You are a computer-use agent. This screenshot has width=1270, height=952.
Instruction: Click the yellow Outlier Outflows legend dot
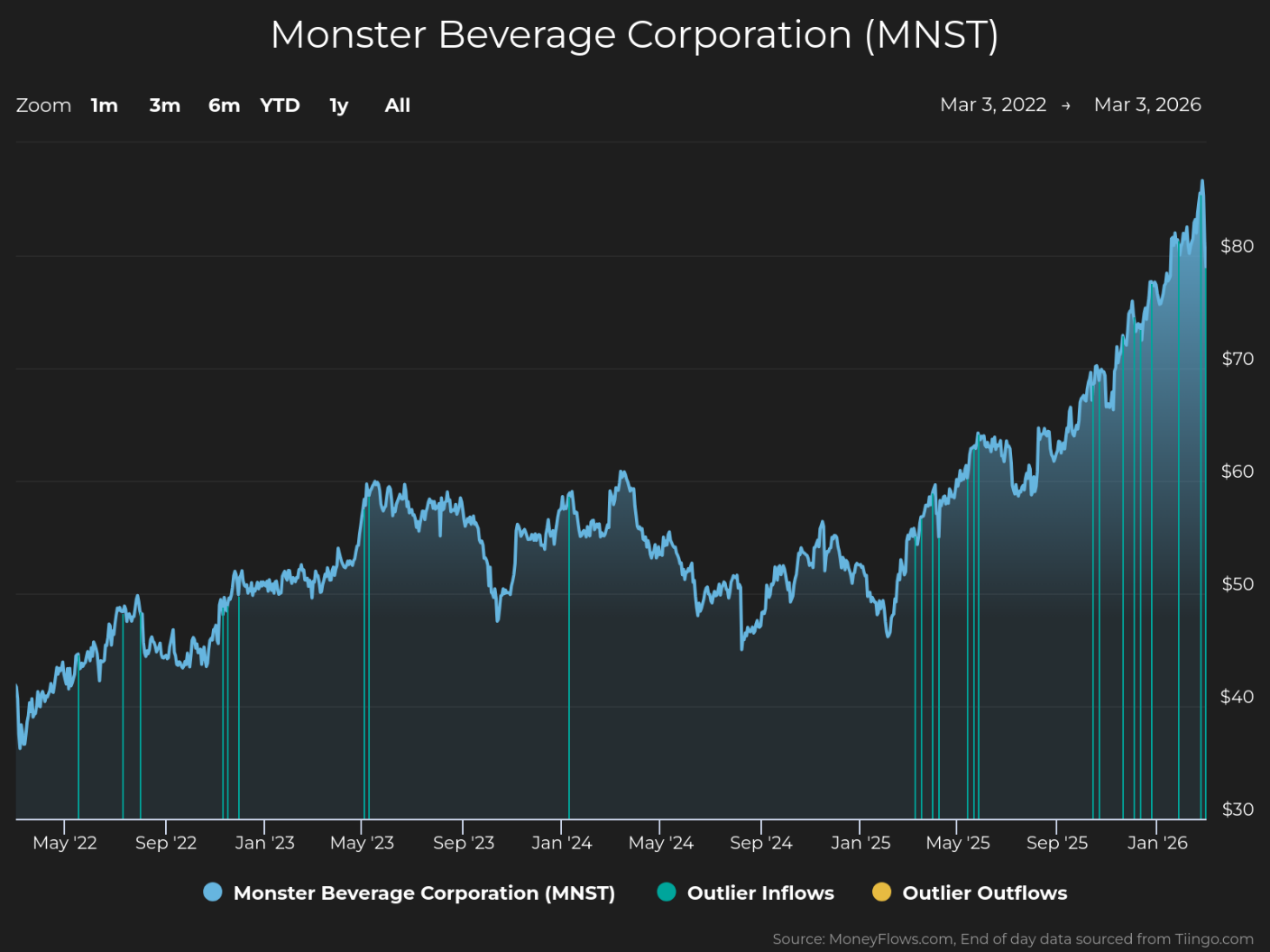(x=882, y=892)
